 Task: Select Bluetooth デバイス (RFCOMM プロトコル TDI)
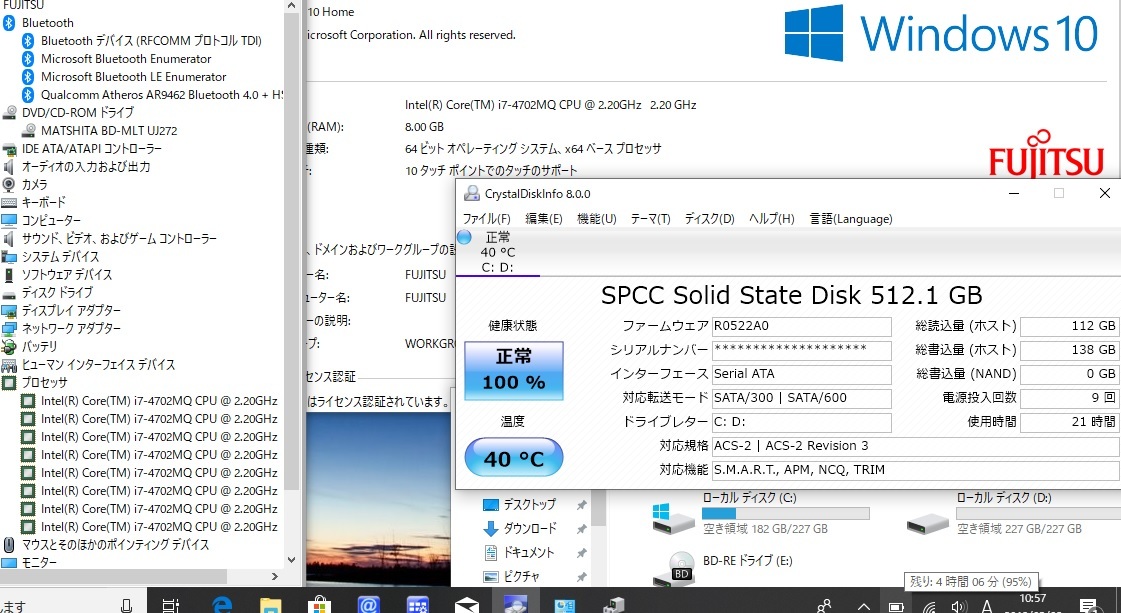point(151,41)
